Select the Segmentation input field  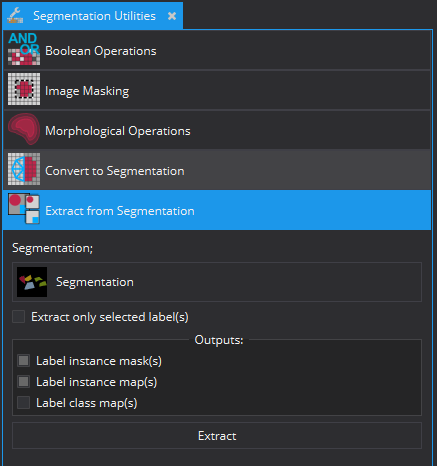click(x=217, y=282)
